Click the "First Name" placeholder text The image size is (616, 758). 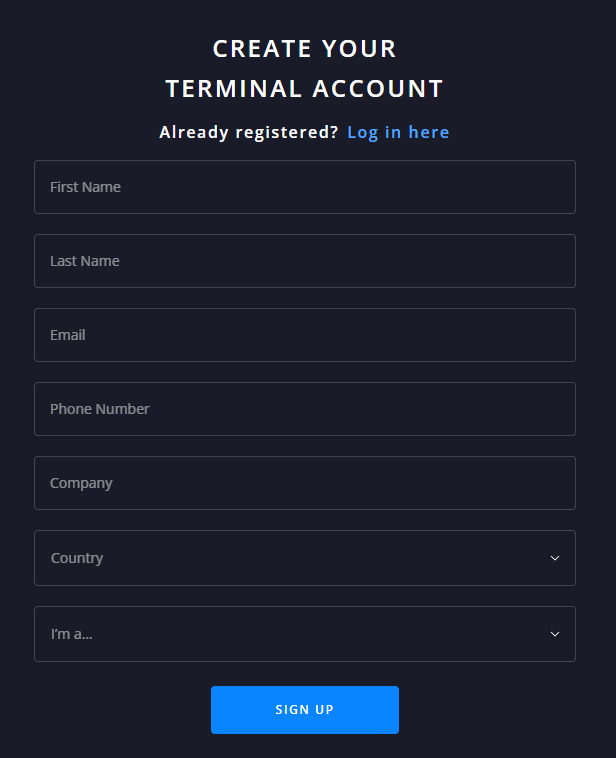[x=85, y=187]
